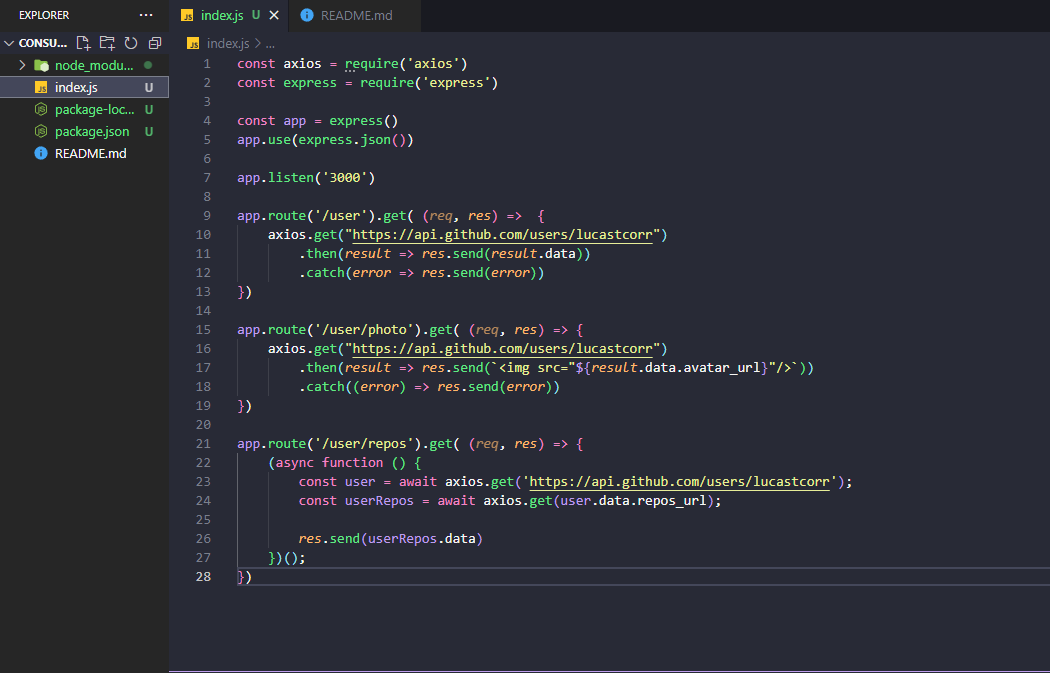The height and width of the screenshot is (673, 1050).
Task: Close the index.js tab
Action: (x=274, y=15)
